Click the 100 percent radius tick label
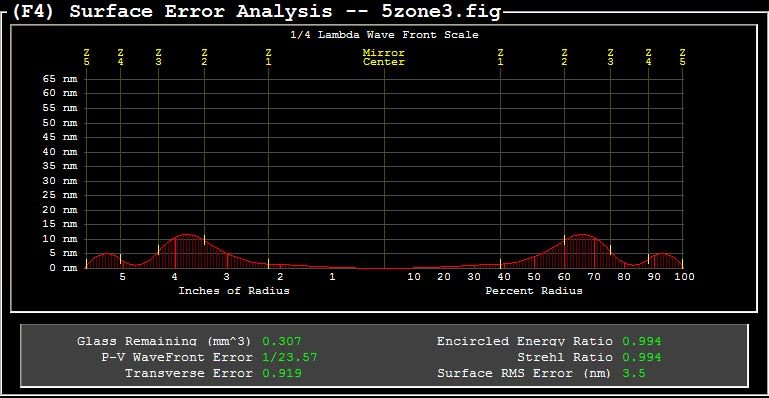Screen dimensions: 769x398 [x=685, y=276]
